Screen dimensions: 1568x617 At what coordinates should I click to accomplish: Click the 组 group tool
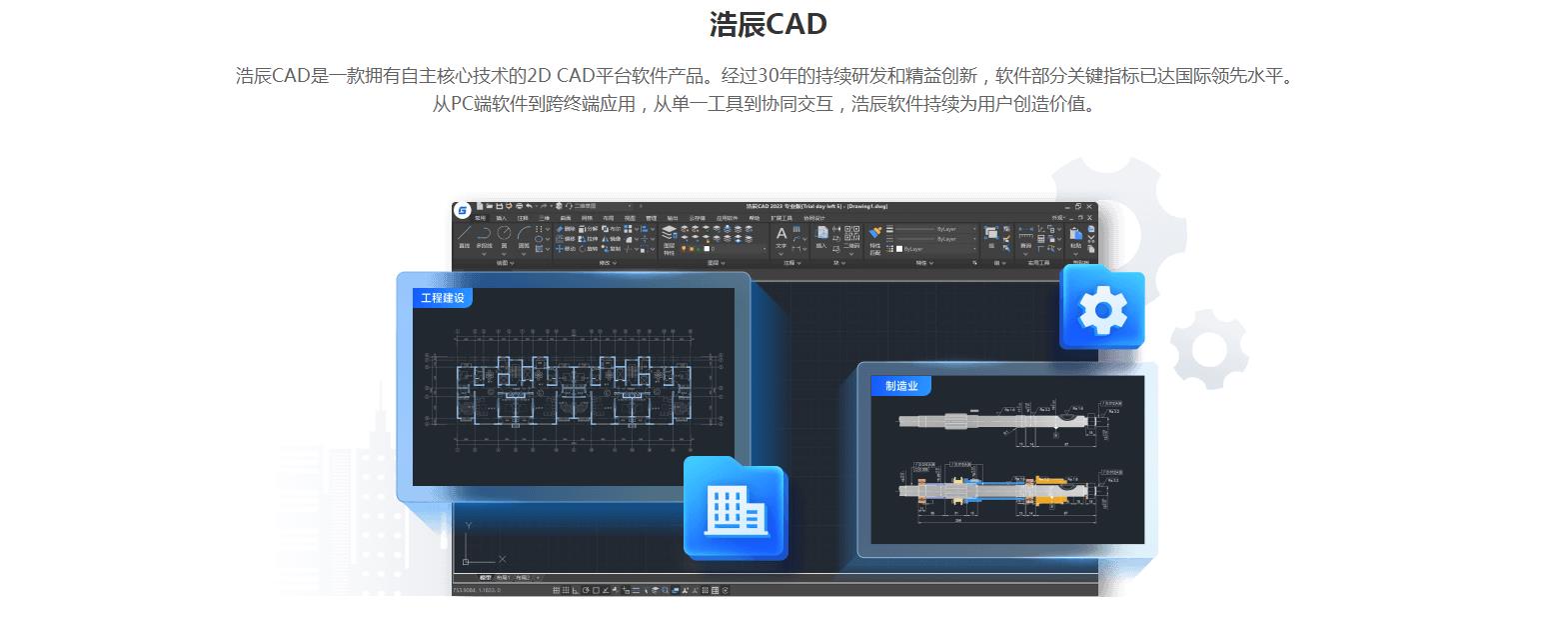[991, 237]
